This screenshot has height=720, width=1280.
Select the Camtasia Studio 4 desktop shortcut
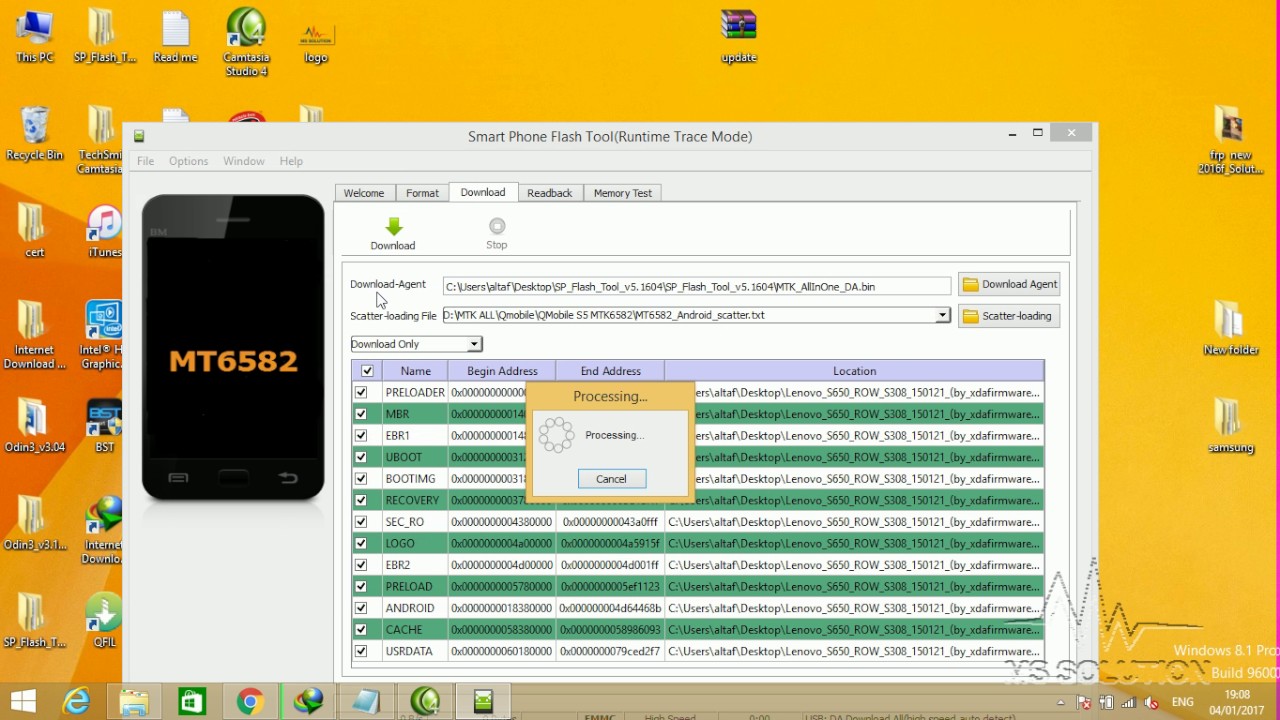pos(246,42)
